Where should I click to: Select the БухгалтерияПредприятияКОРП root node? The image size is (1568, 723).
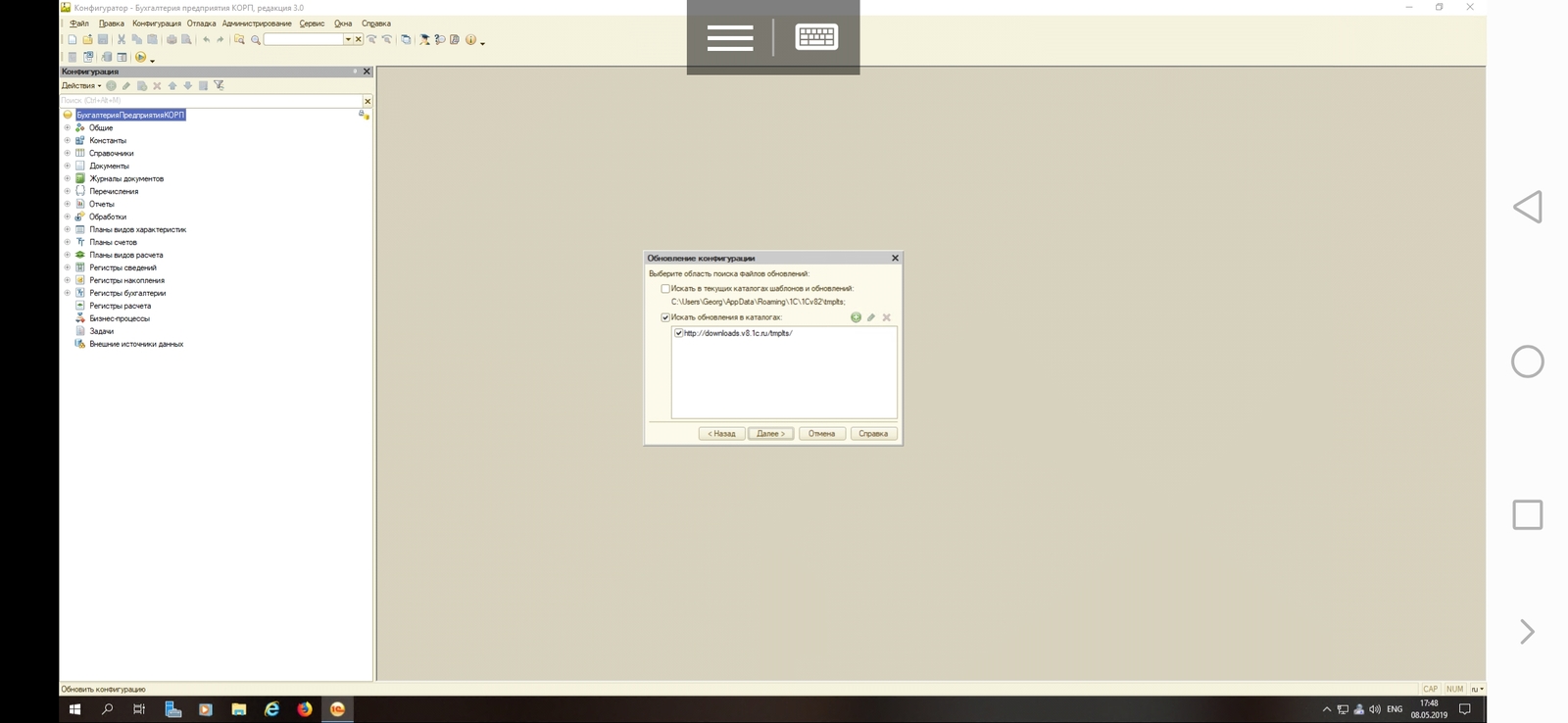(130, 116)
